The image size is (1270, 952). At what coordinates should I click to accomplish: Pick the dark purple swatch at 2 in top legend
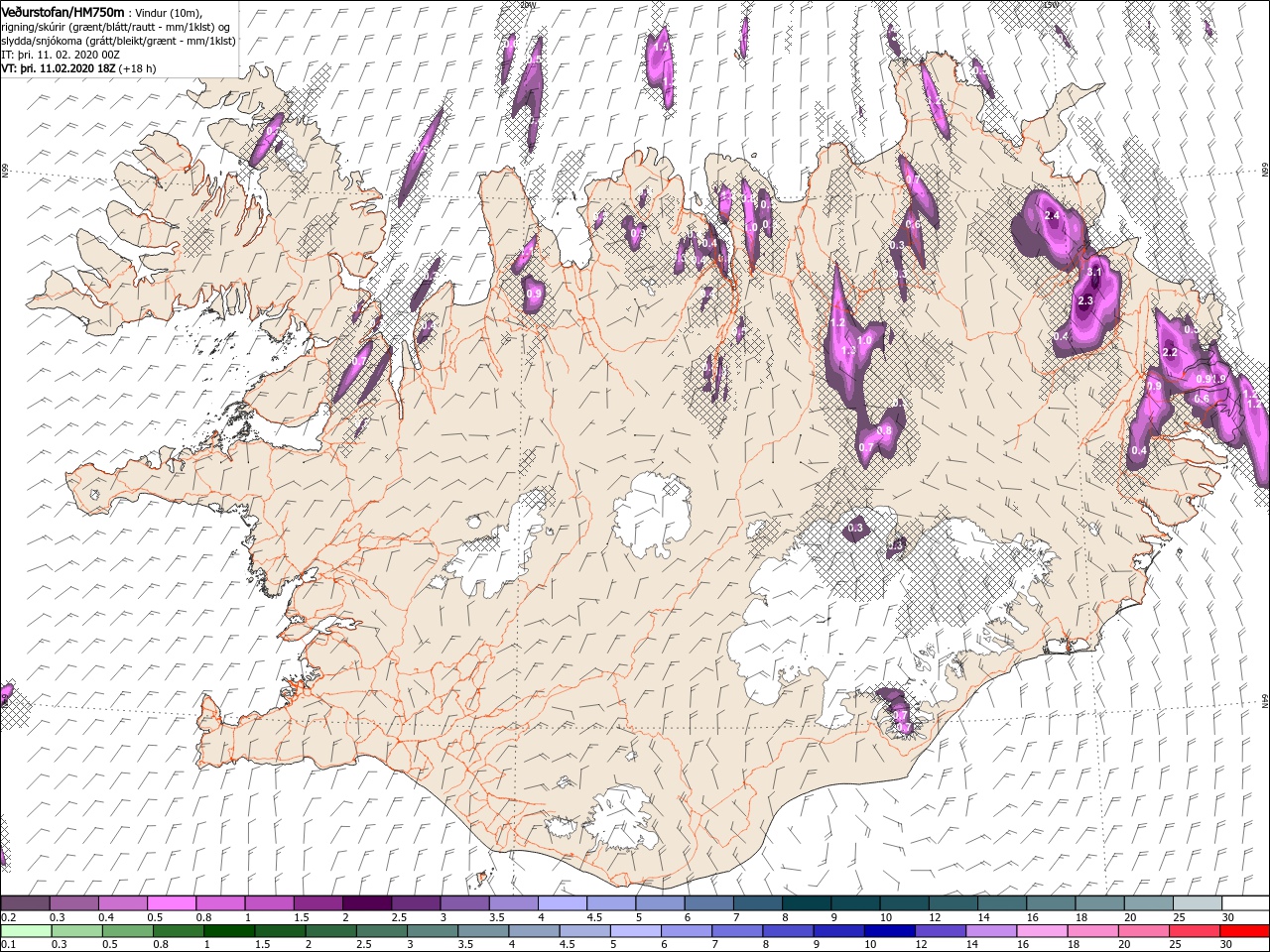pos(366,903)
